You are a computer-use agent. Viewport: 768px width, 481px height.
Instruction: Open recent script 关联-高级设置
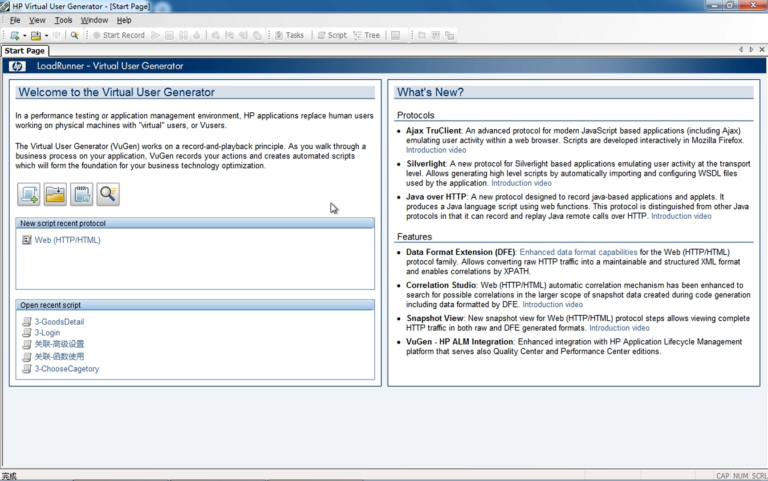coord(59,344)
